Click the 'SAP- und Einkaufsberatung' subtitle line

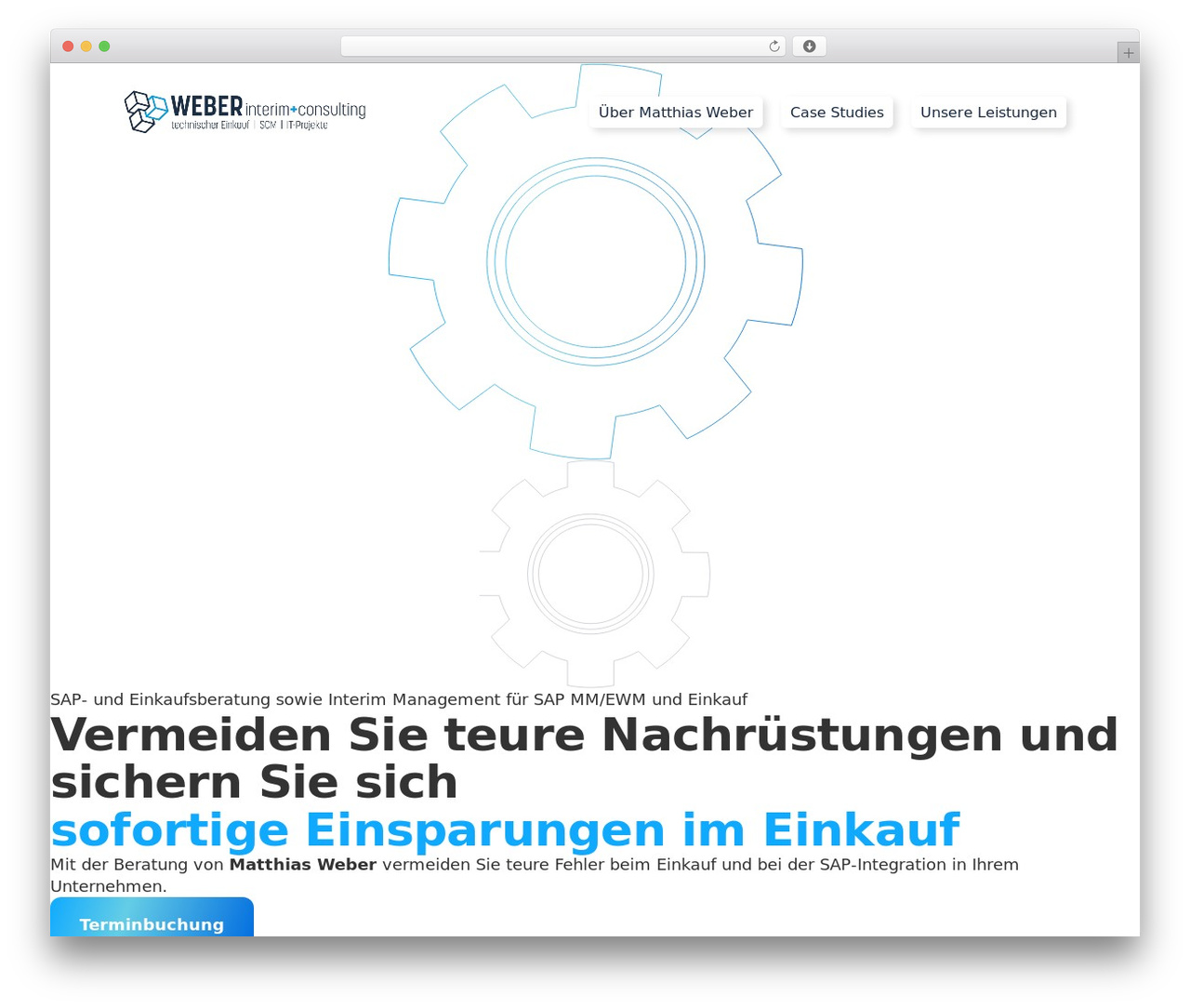pyautogui.click(x=399, y=699)
